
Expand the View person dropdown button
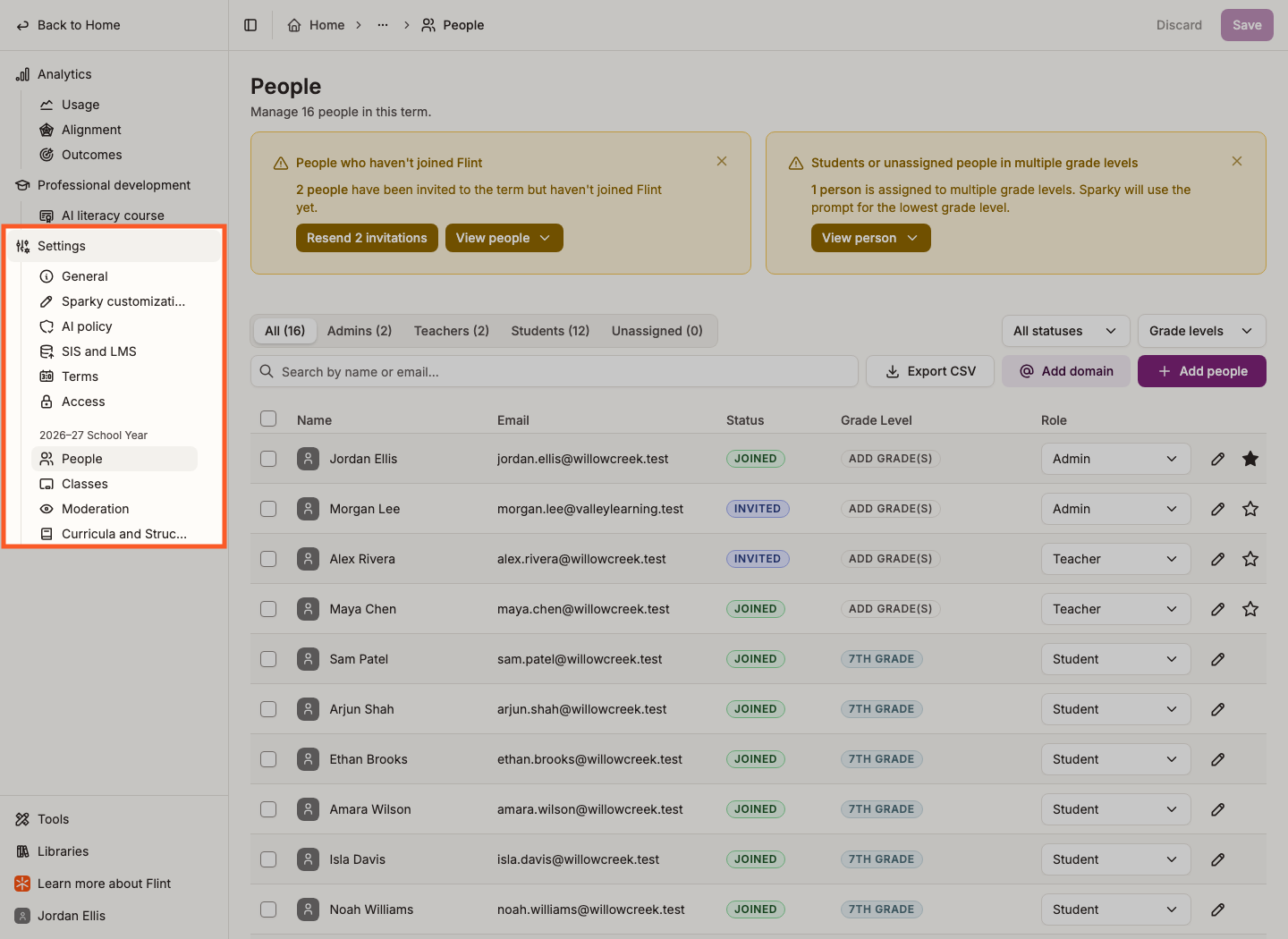tap(870, 238)
